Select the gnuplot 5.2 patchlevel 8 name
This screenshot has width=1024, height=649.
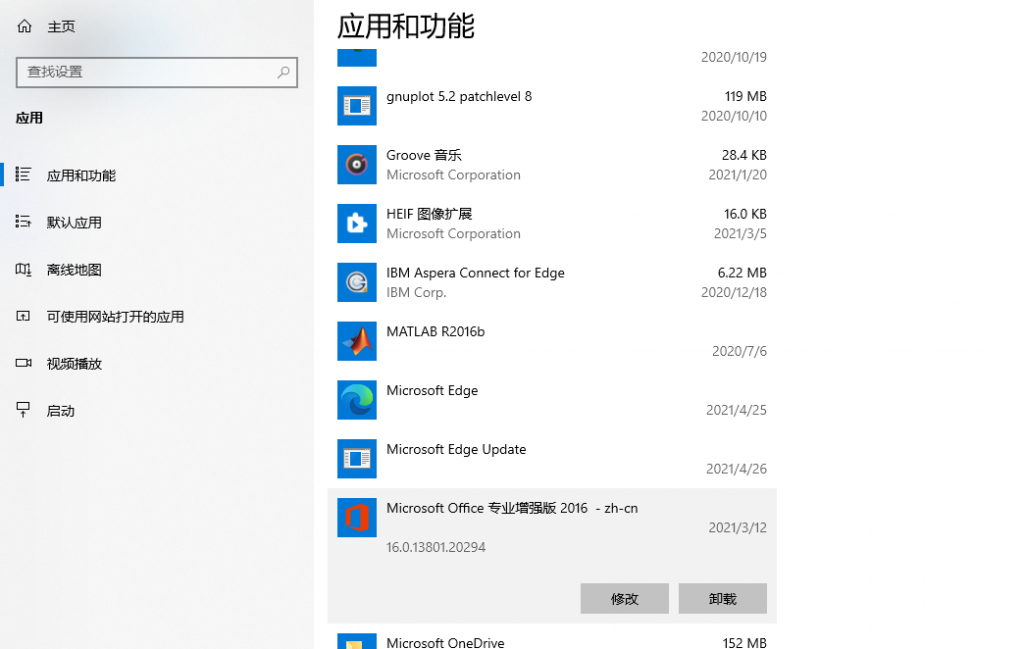click(459, 97)
